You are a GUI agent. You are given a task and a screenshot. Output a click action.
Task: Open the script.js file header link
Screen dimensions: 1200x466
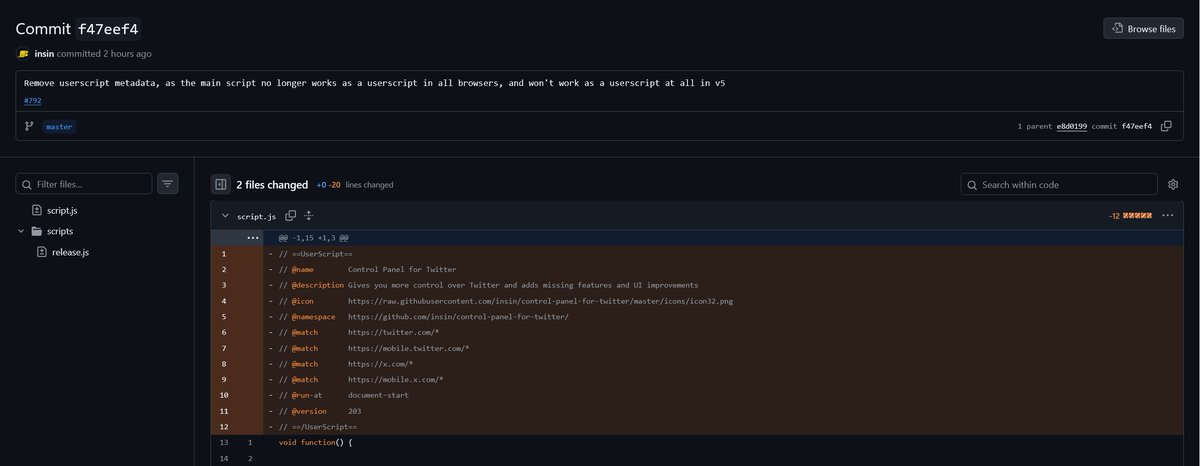pyautogui.click(x=257, y=216)
